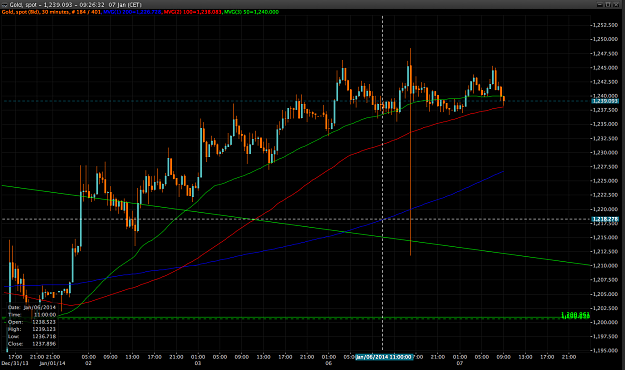This screenshot has height=370, width=625.
Task: Click the 'Gold, spot - 1,239.093' title text
Action: 41,5
